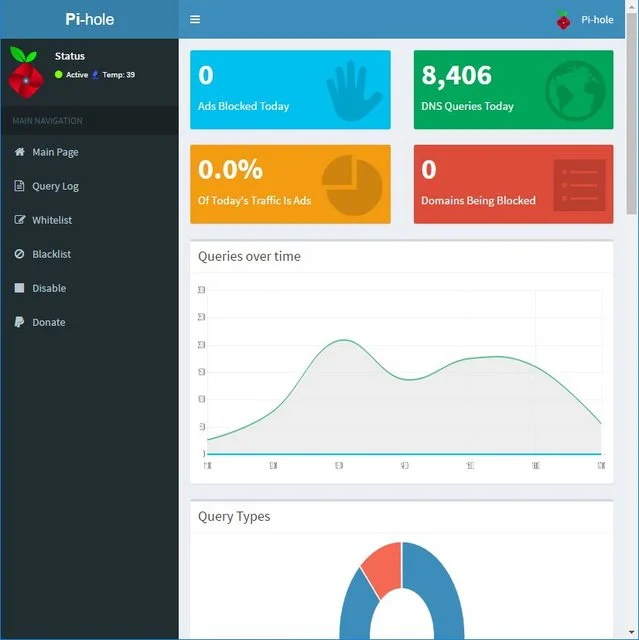The image size is (639, 640).
Task: Click the globe icon on DNS Queries card
Action: click(x=575, y=91)
